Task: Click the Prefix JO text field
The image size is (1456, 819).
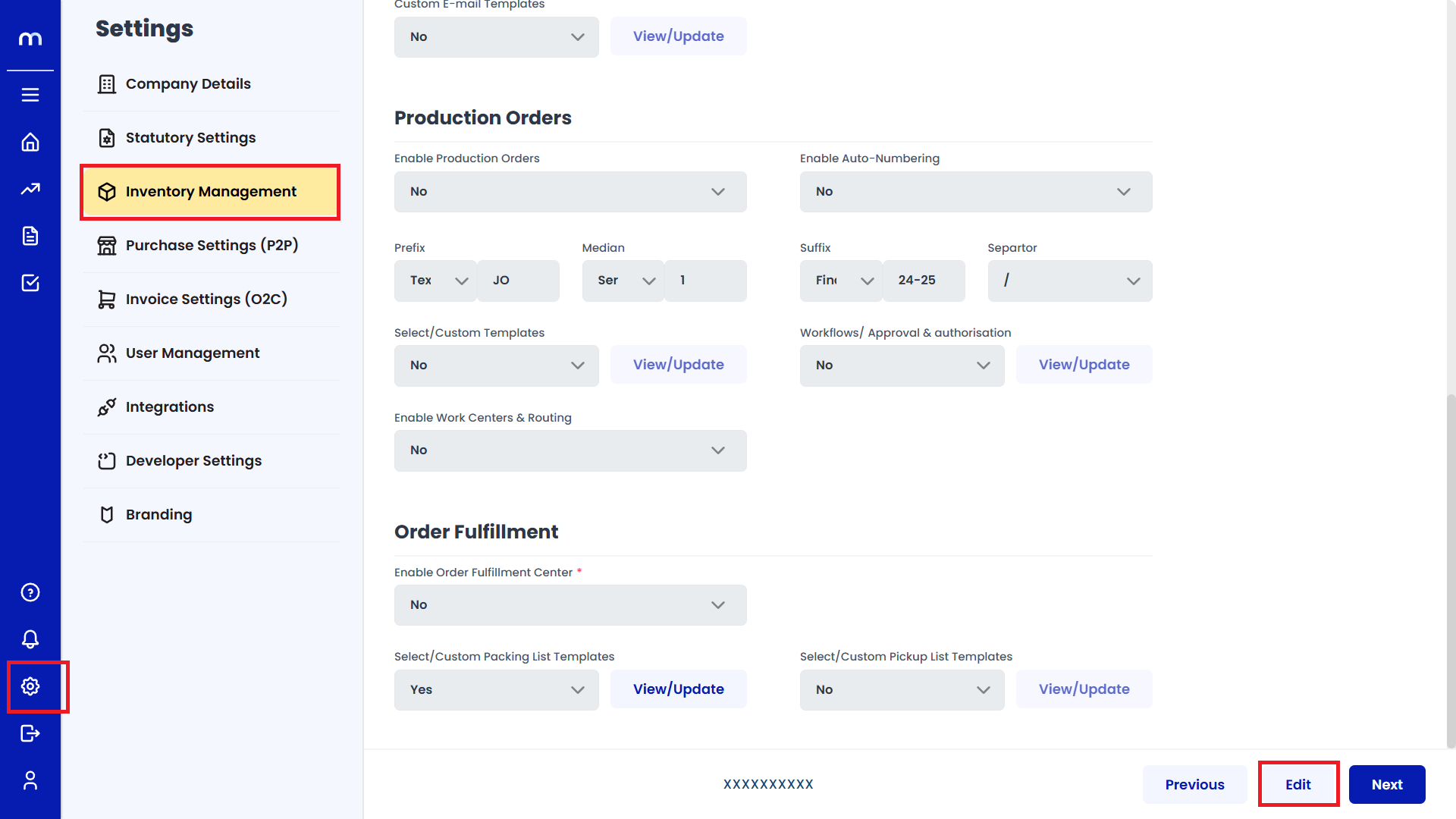Action: pos(519,281)
